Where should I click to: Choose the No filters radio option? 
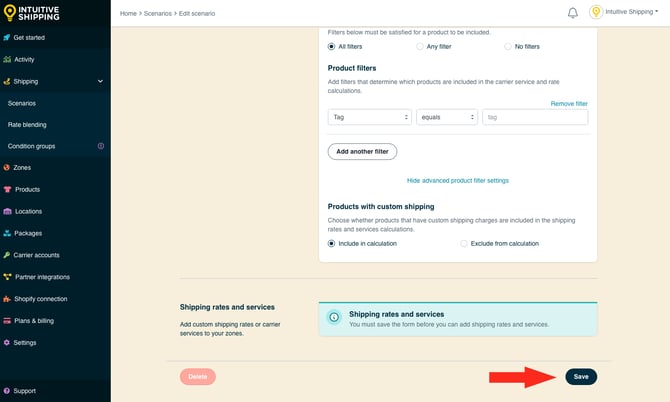(x=507, y=46)
